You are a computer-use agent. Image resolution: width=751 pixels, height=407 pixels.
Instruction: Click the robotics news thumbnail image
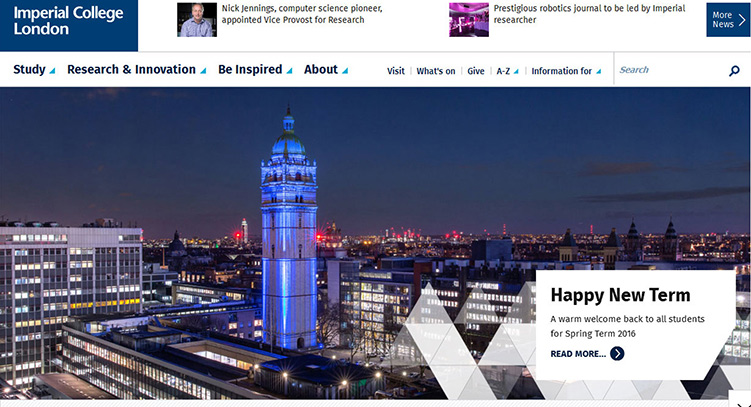coord(468,20)
